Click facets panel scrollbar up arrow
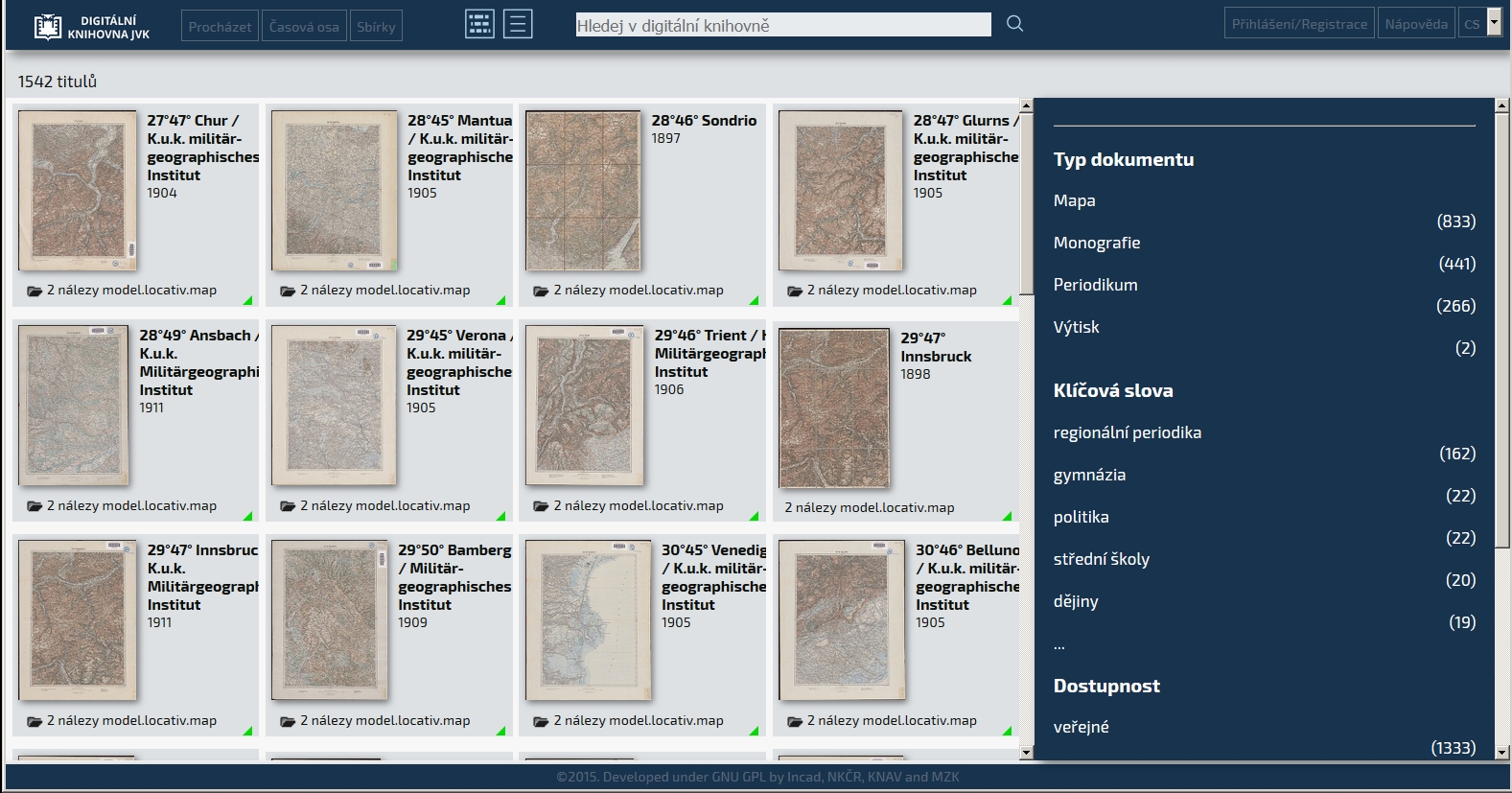 (x=1502, y=105)
